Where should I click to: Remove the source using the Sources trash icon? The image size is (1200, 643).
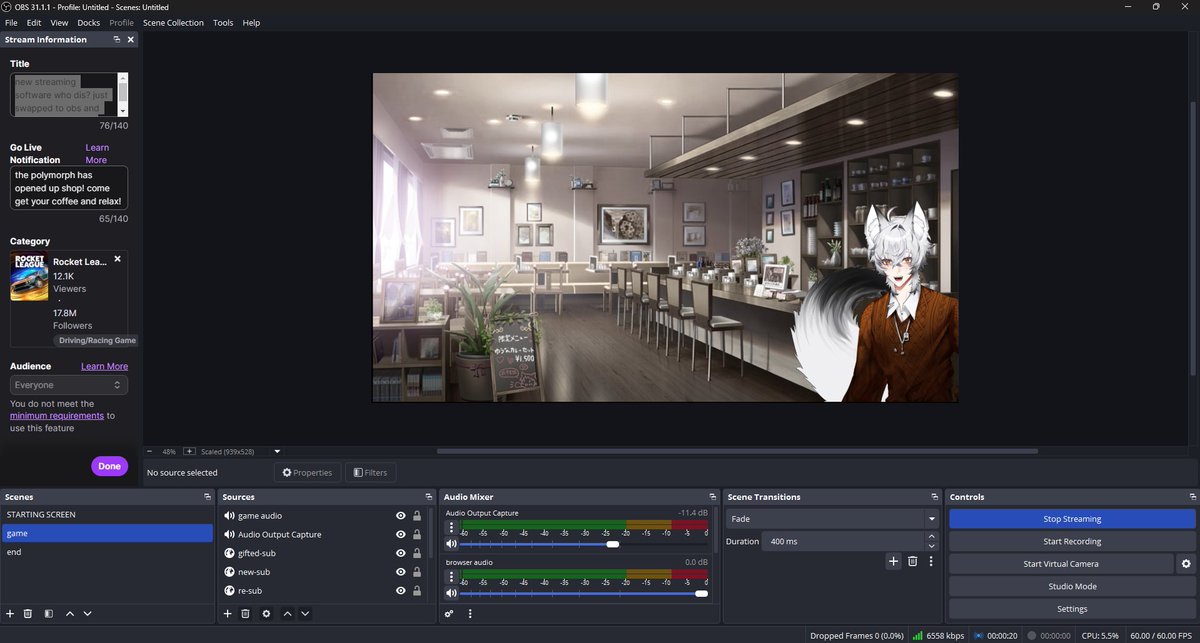click(x=245, y=613)
